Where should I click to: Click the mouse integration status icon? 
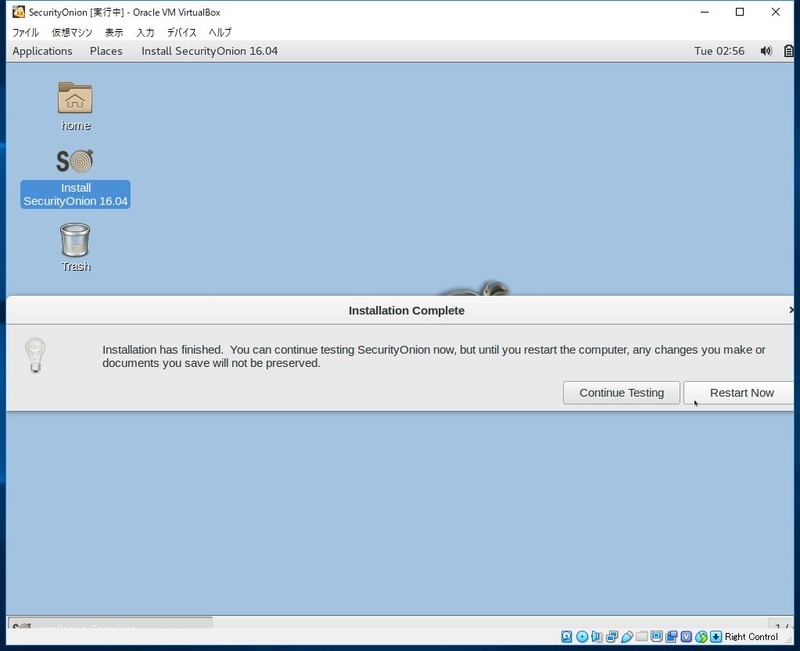(702, 636)
